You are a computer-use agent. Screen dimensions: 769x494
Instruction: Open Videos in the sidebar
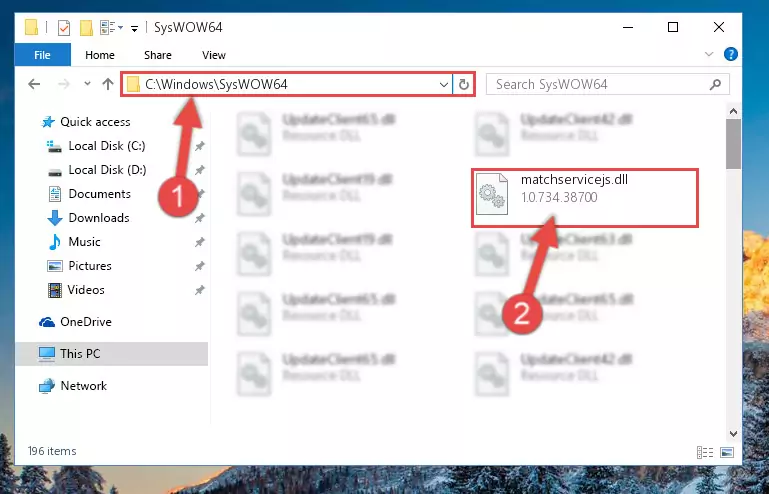[86, 290]
